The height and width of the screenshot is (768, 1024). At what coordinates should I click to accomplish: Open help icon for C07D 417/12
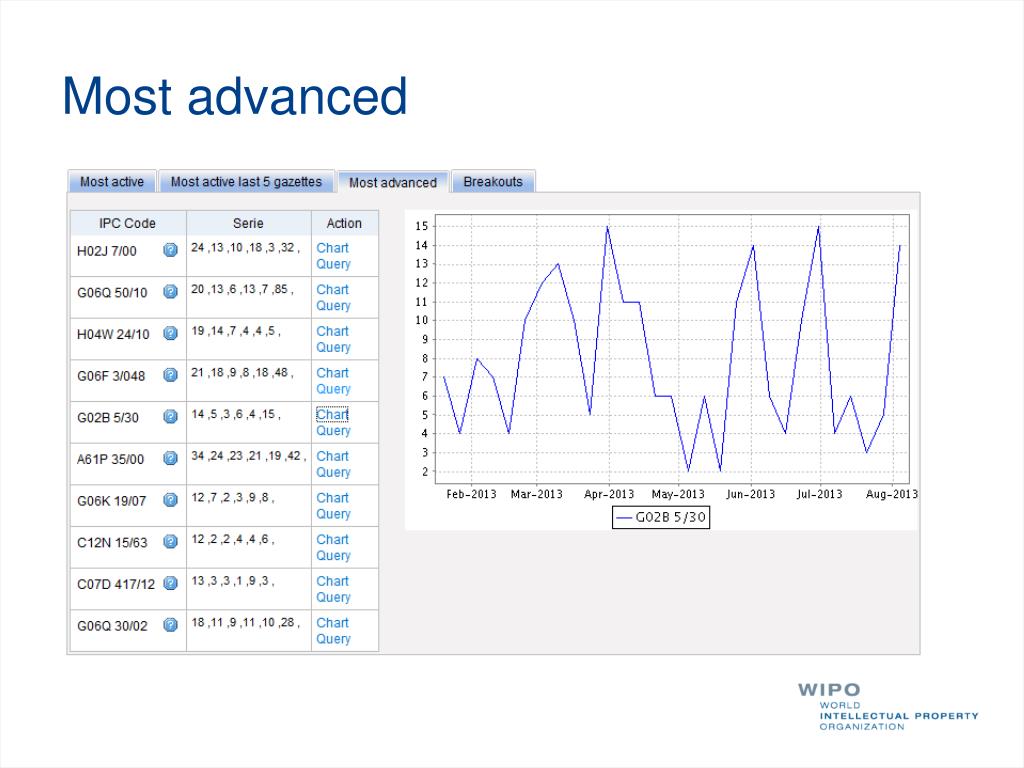coord(170,583)
